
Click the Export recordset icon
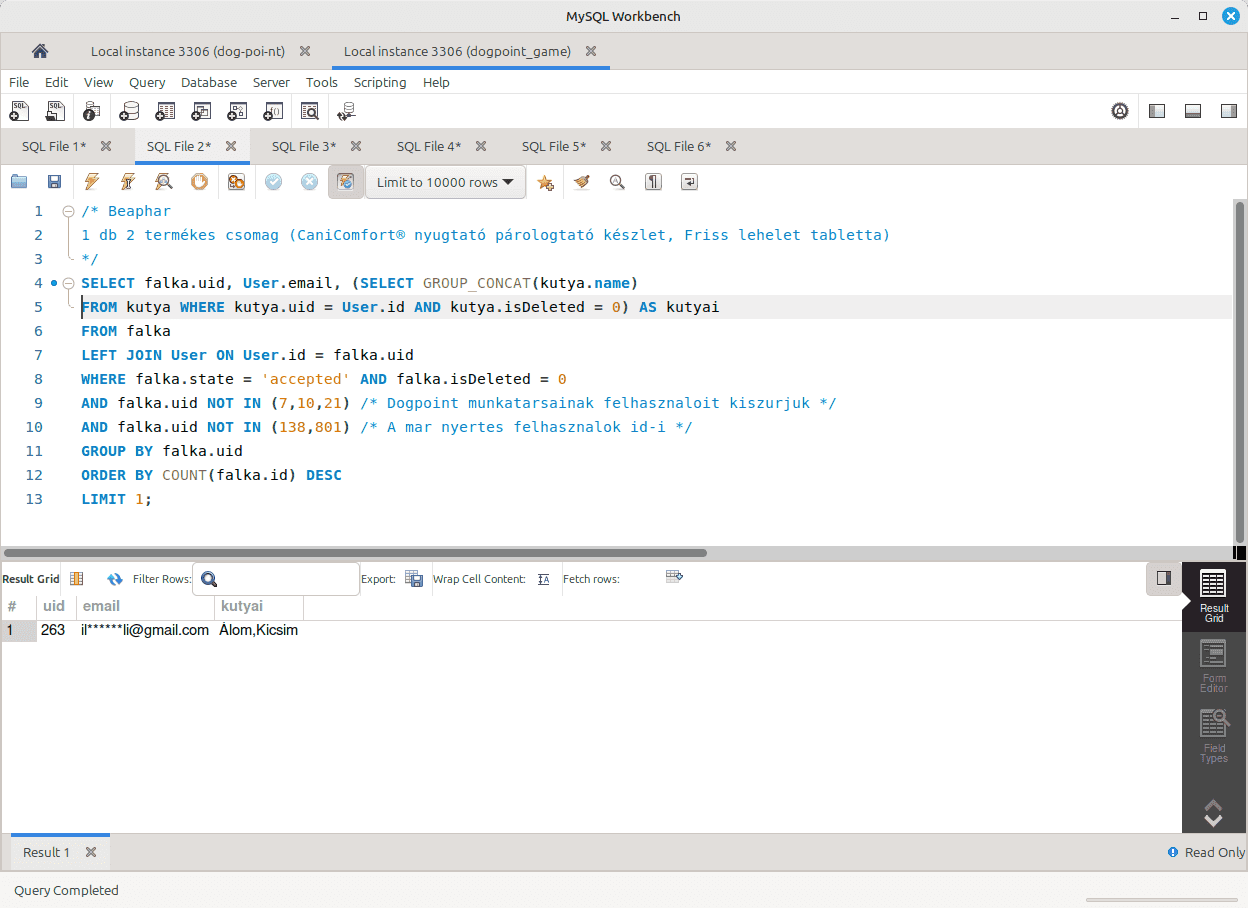[x=414, y=579]
